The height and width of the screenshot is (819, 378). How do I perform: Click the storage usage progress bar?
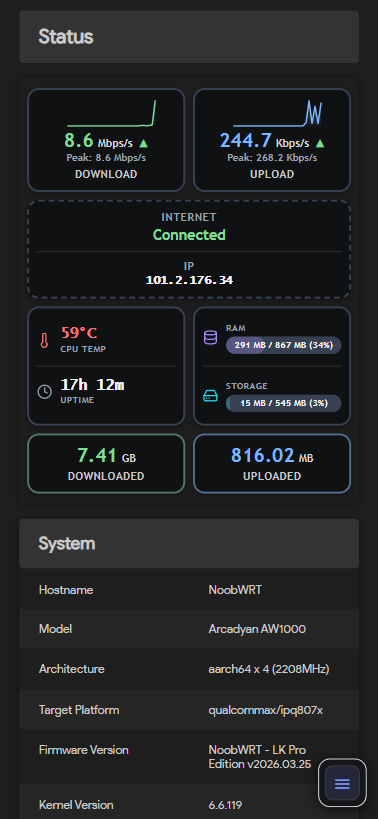284,403
